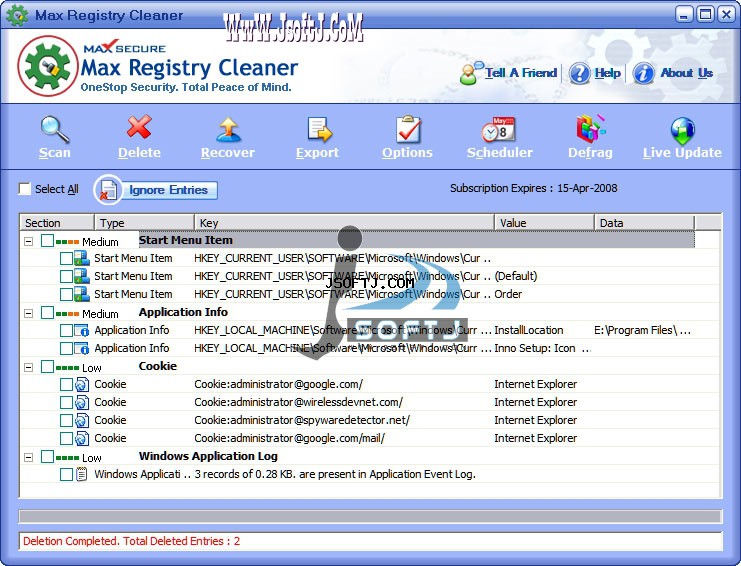Check the Application Info group checkbox

click(47, 313)
